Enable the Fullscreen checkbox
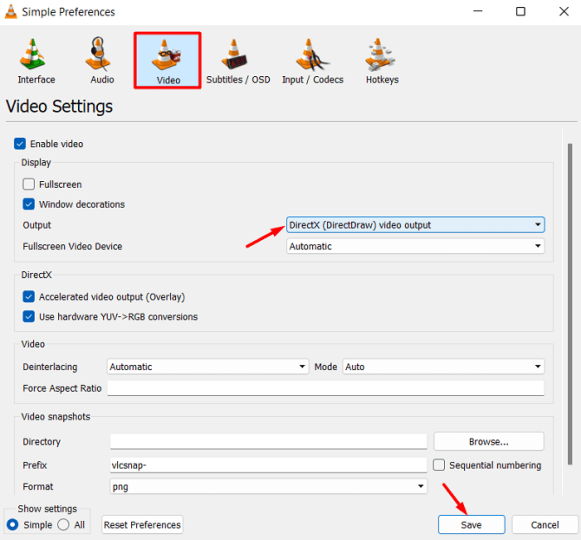 tap(29, 184)
